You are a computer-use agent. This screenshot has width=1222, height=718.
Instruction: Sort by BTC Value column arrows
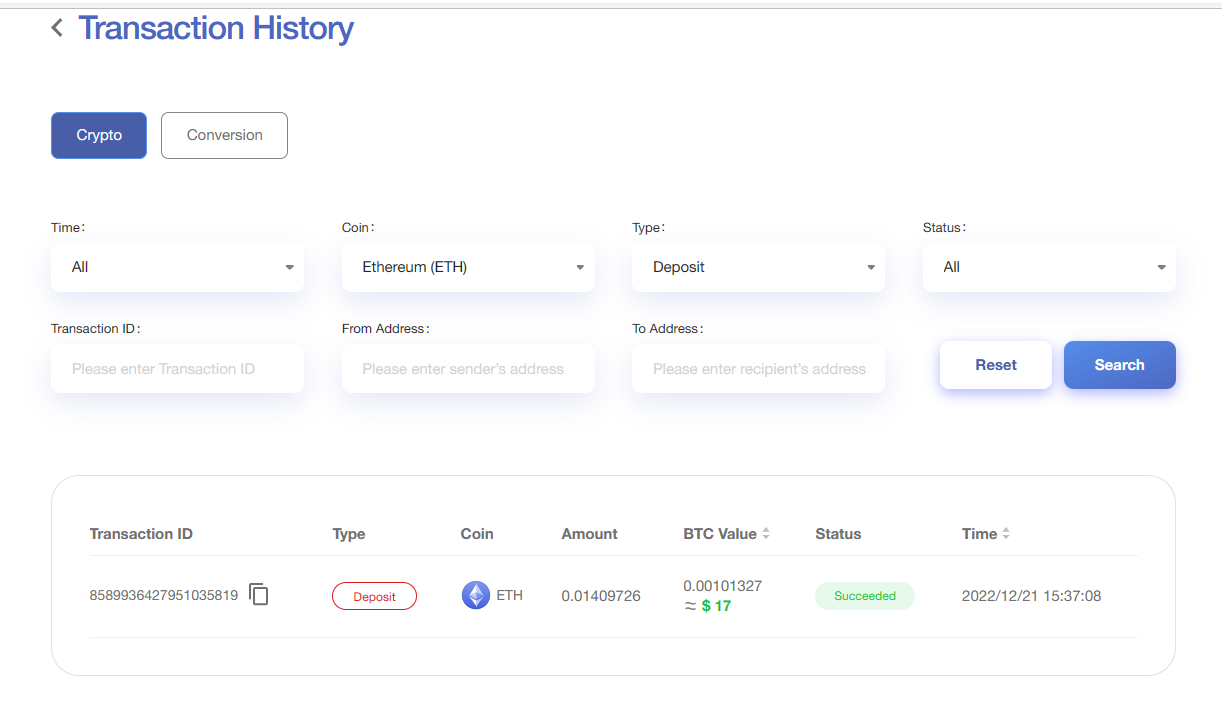(x=766, y=534)
